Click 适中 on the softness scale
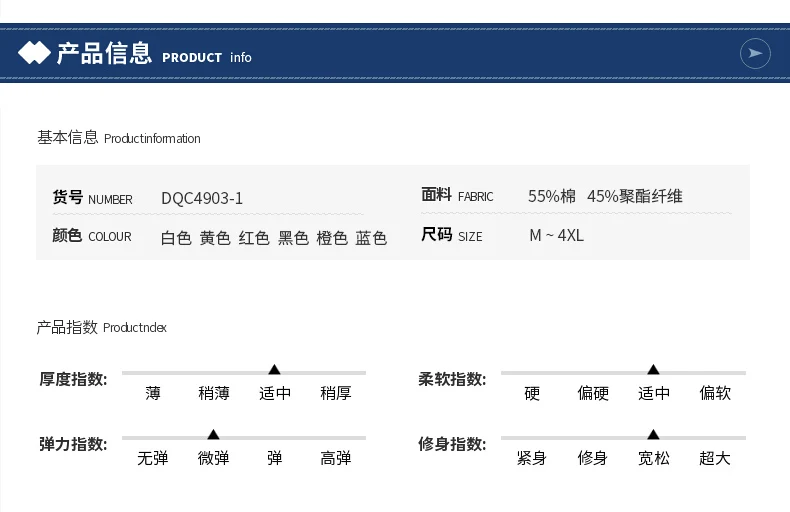This screenshot has width=790, height=512. (654, 393)
